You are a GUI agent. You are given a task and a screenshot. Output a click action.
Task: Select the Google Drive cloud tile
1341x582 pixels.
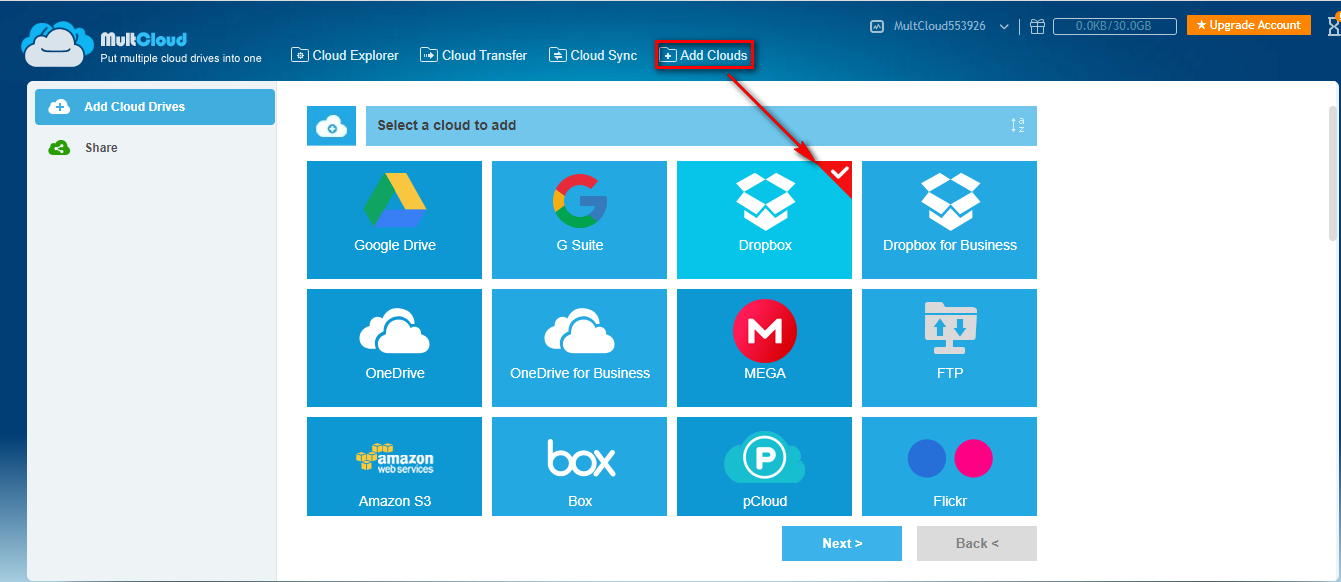394,220
